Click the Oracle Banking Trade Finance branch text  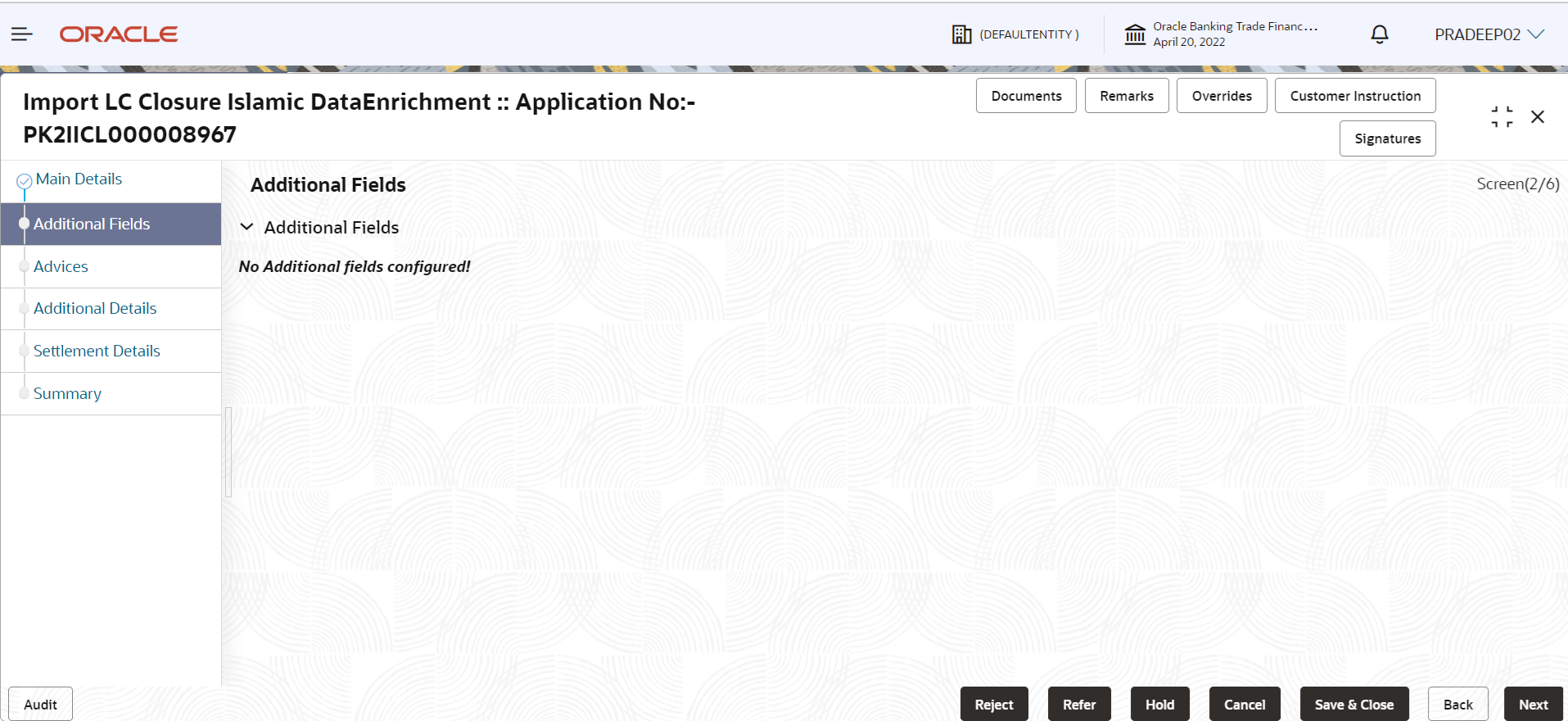(x=1235, y=26)
